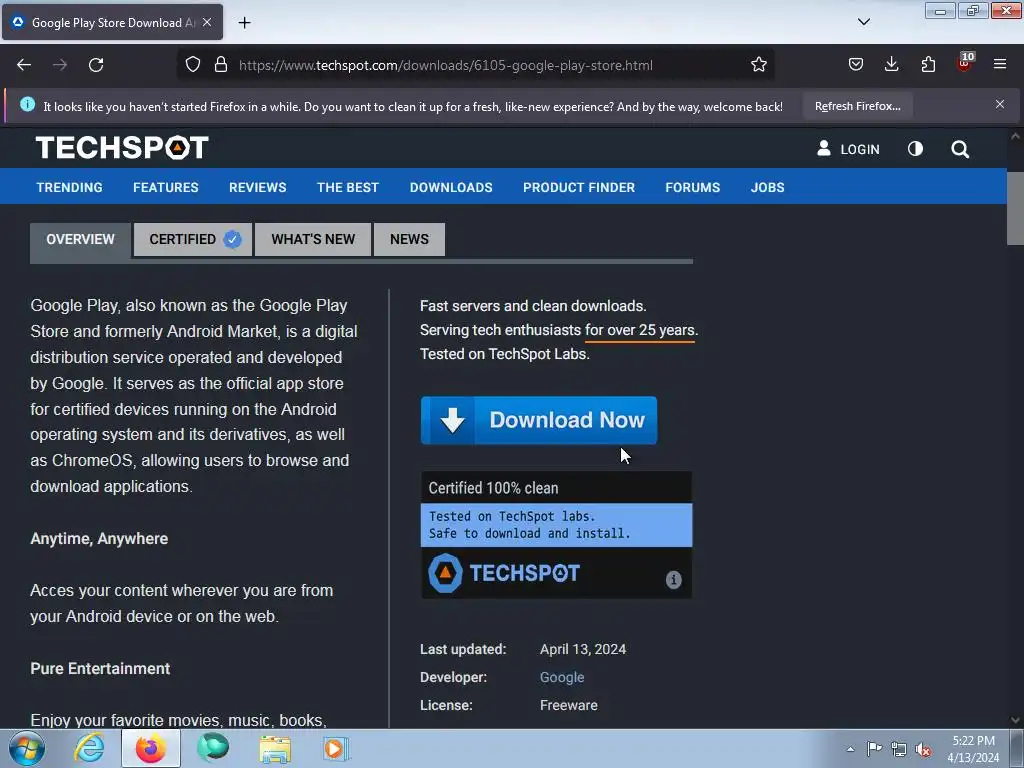Click the page vertical scrollbar thumb
The height and width of the screenshot is (768, 1024).
tap(1015, 208)
